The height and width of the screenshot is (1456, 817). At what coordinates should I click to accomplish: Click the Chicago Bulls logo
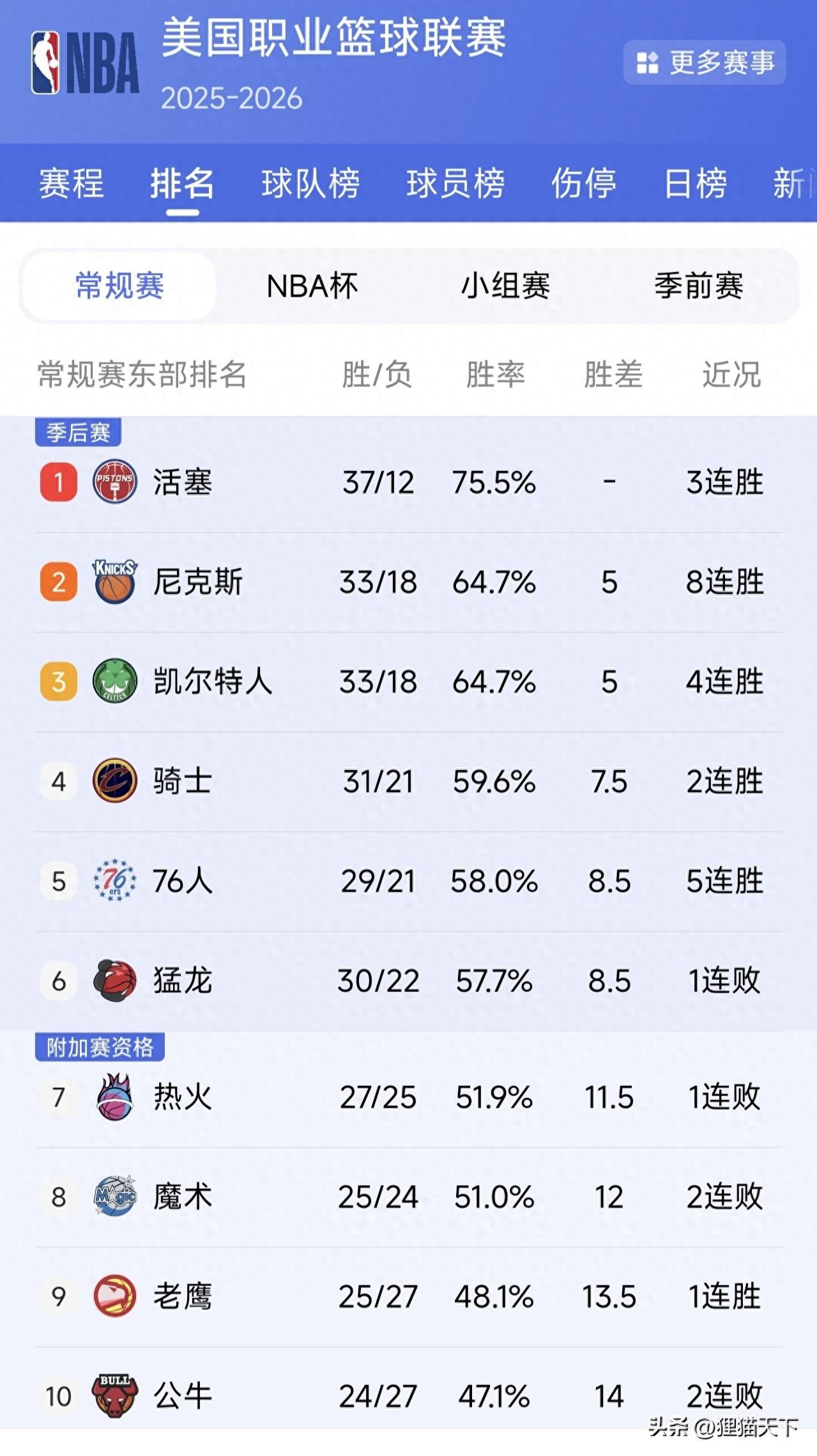tap(115, 1395)
